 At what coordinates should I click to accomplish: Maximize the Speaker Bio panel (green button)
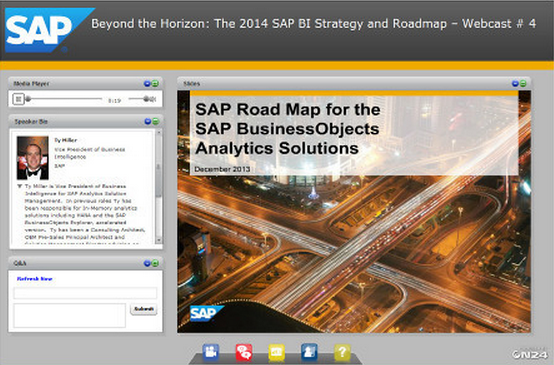pos(155,122)
